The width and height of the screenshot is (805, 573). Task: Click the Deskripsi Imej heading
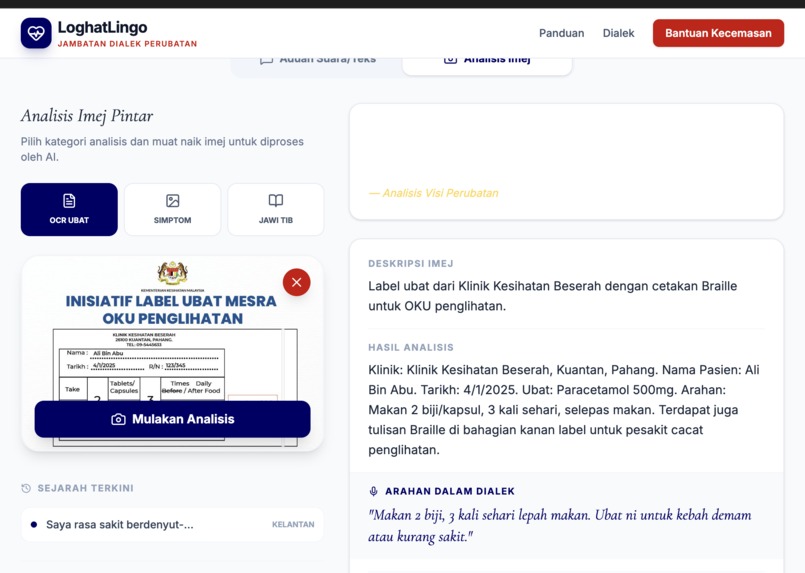click(x=411, y=263)
